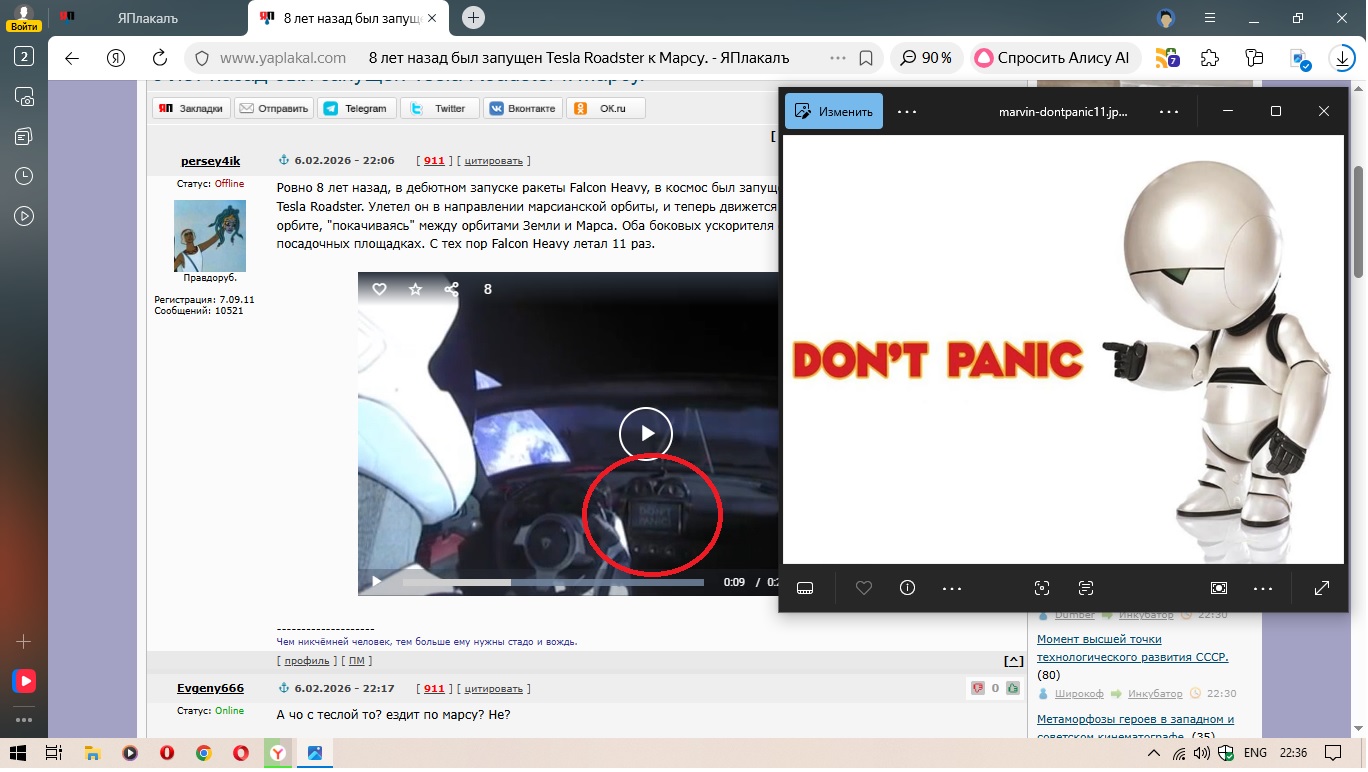1368x772 pixels.
Task: Open the three-dot menu after the photo viewer file name
Action: 1169,111
